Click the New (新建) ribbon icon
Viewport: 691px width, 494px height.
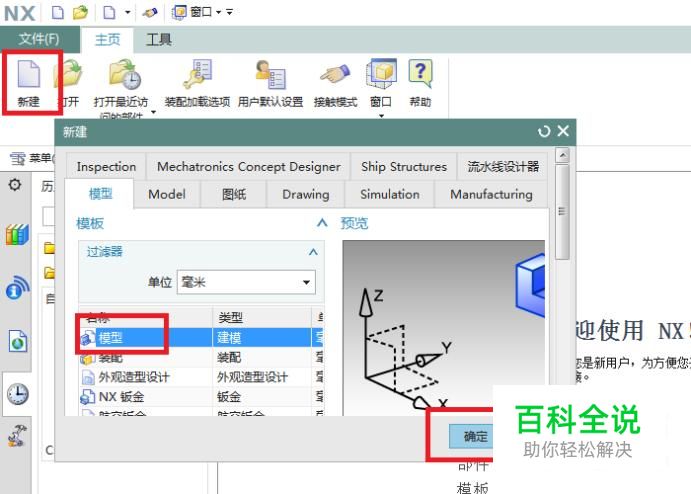29,74
